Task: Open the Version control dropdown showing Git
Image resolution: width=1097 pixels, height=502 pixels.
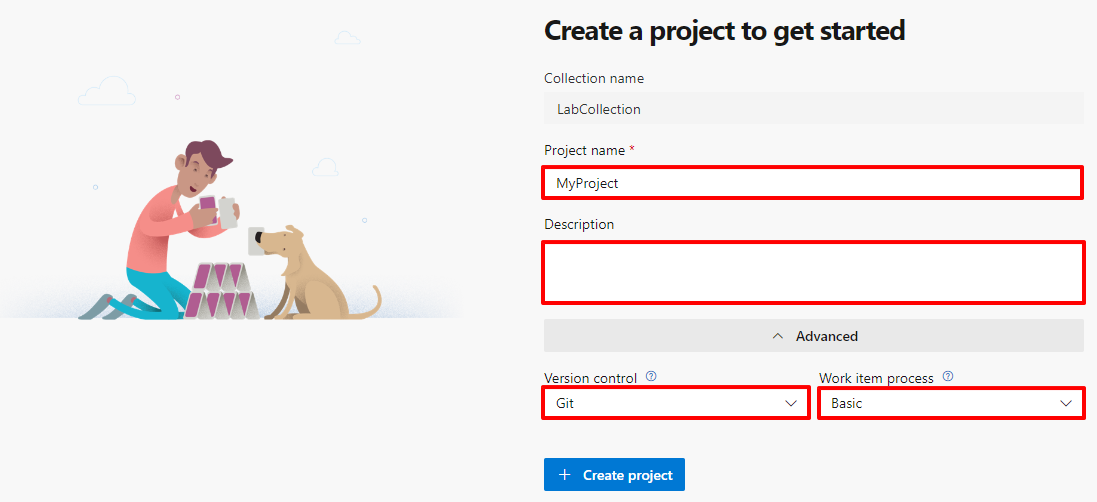Action: (675, 403)
